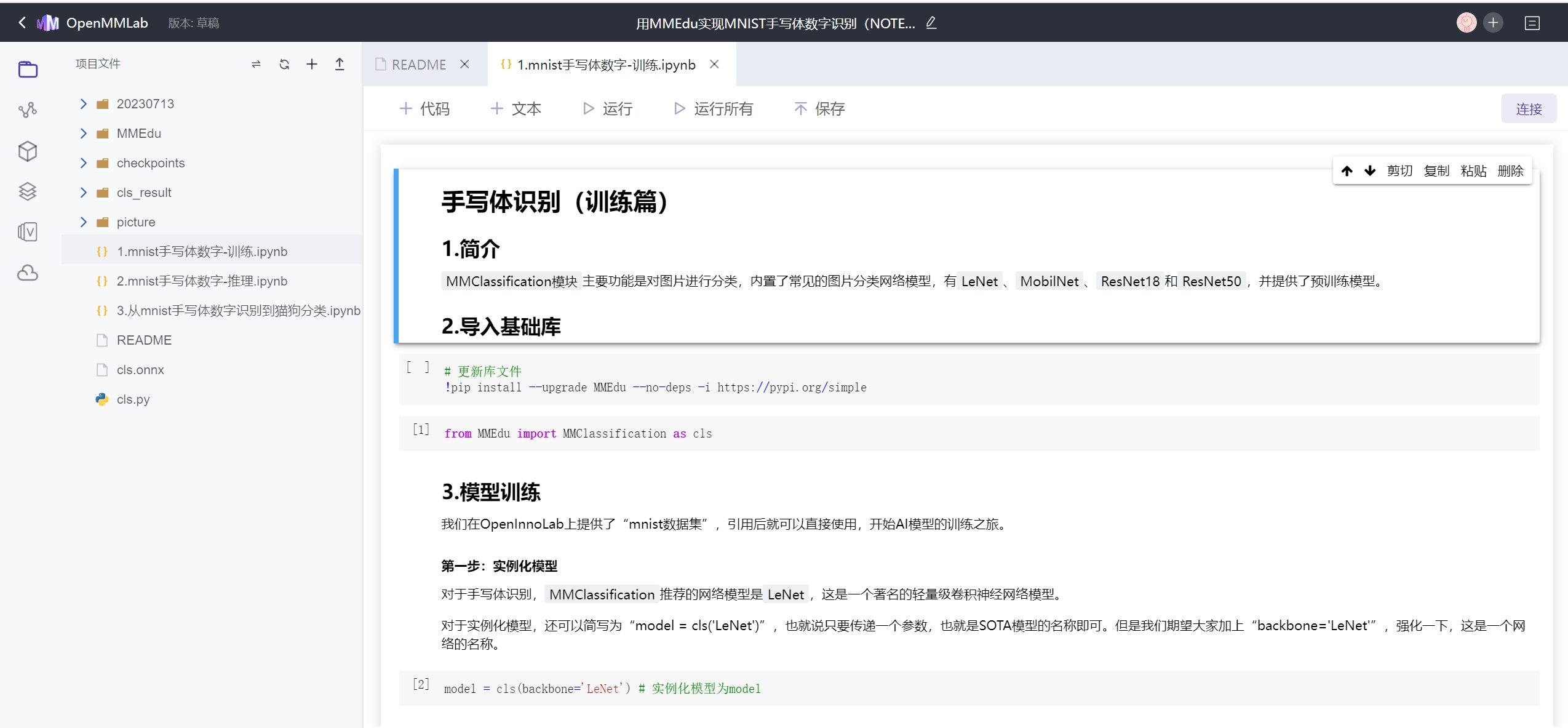This screenshot has height=728, width=1568.
Task: Refresh the project file list
Action: point(284,64)
